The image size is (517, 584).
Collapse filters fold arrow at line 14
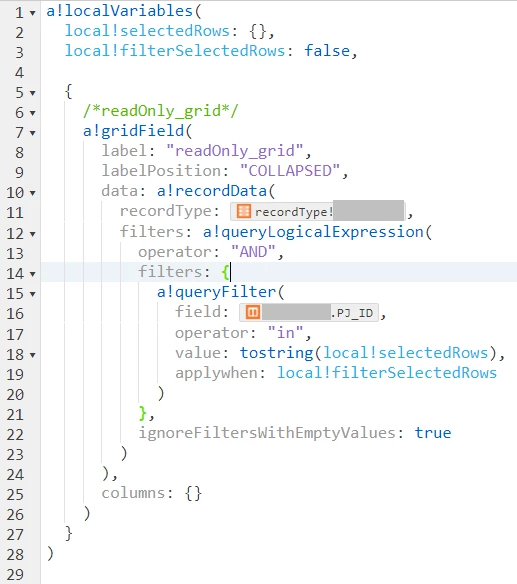coord(33,274)
